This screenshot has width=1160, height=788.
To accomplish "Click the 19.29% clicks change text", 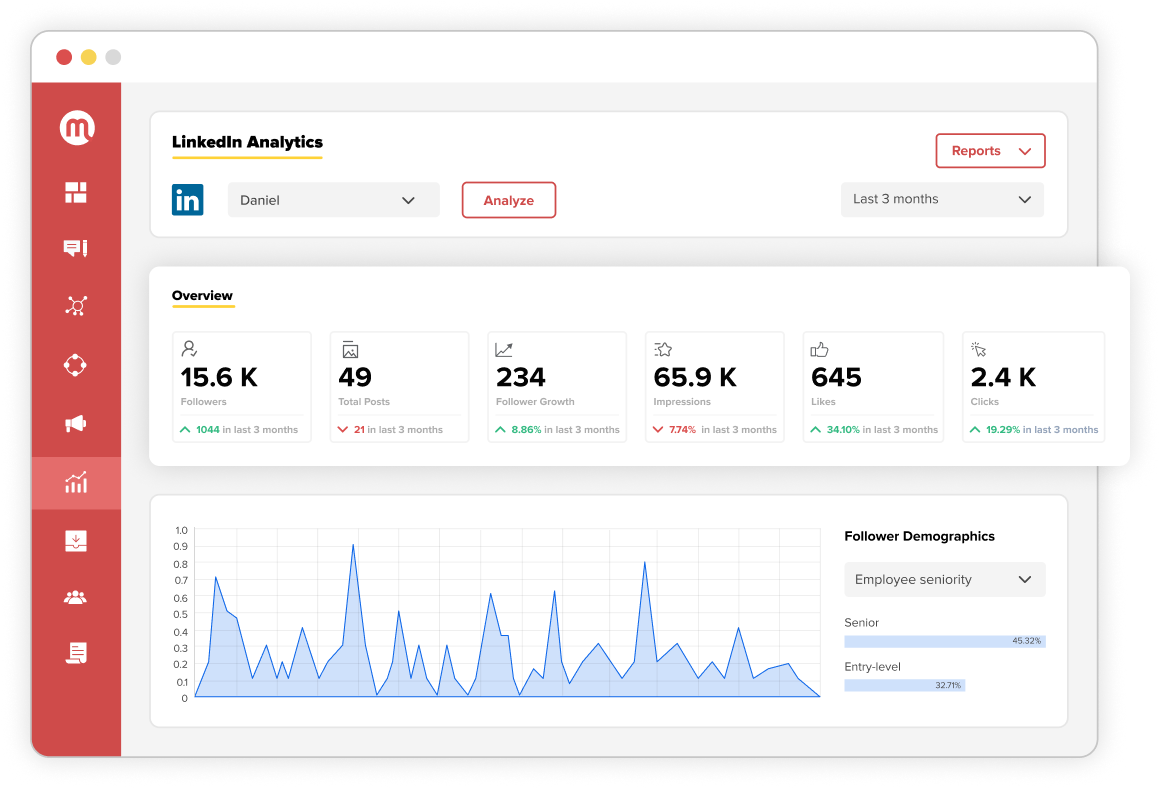I will (1042, 430).
